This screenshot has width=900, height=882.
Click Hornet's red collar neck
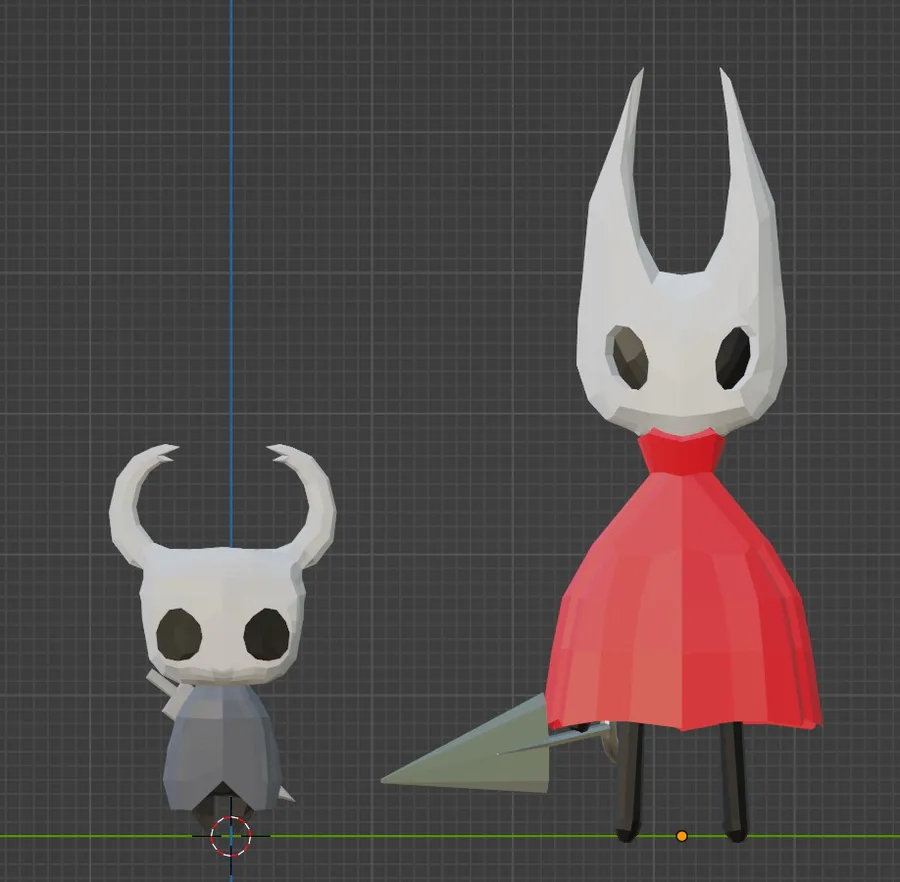(682, 454)
